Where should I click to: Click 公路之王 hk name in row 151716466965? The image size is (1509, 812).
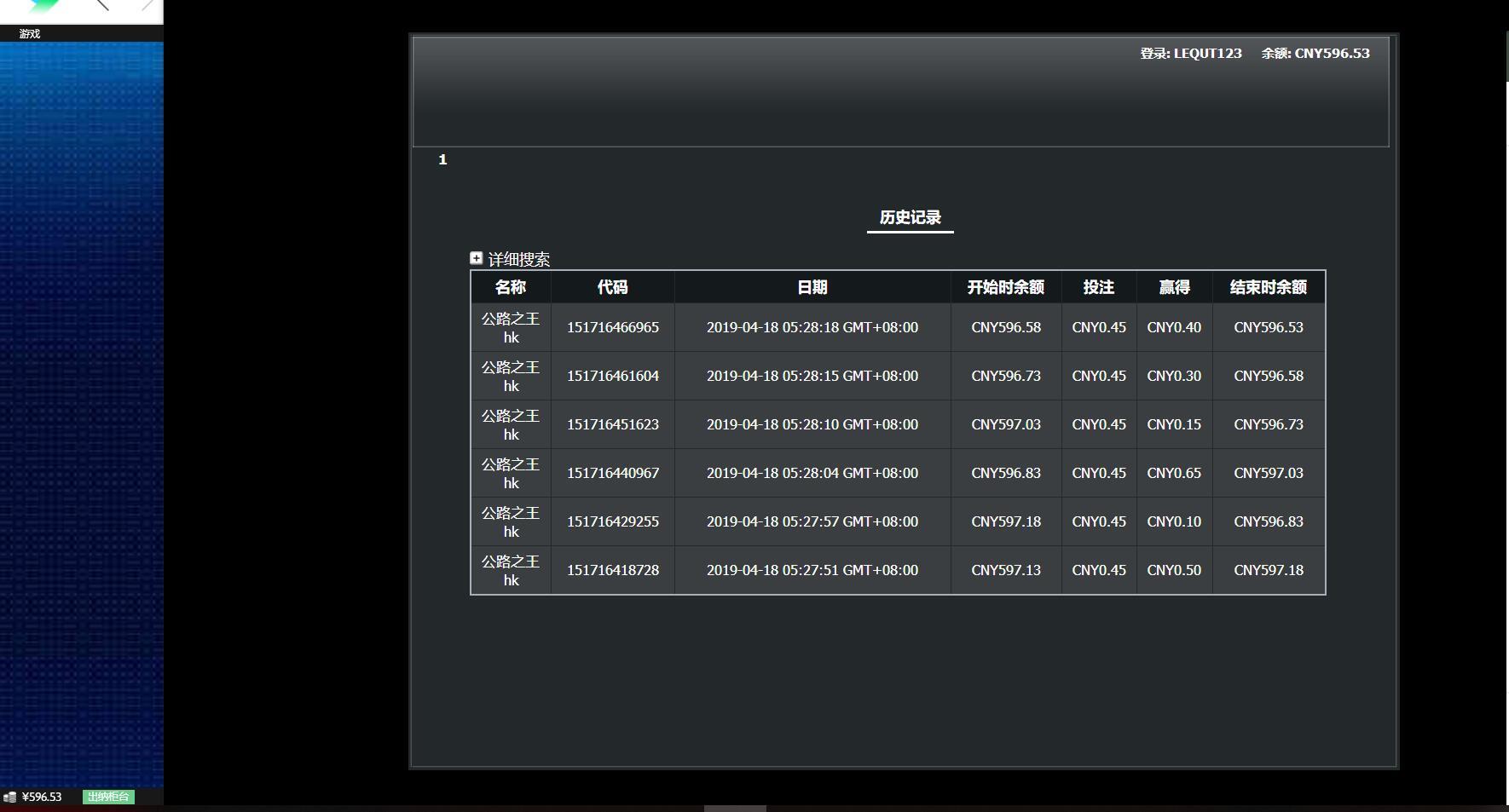(x=511, y=327)
